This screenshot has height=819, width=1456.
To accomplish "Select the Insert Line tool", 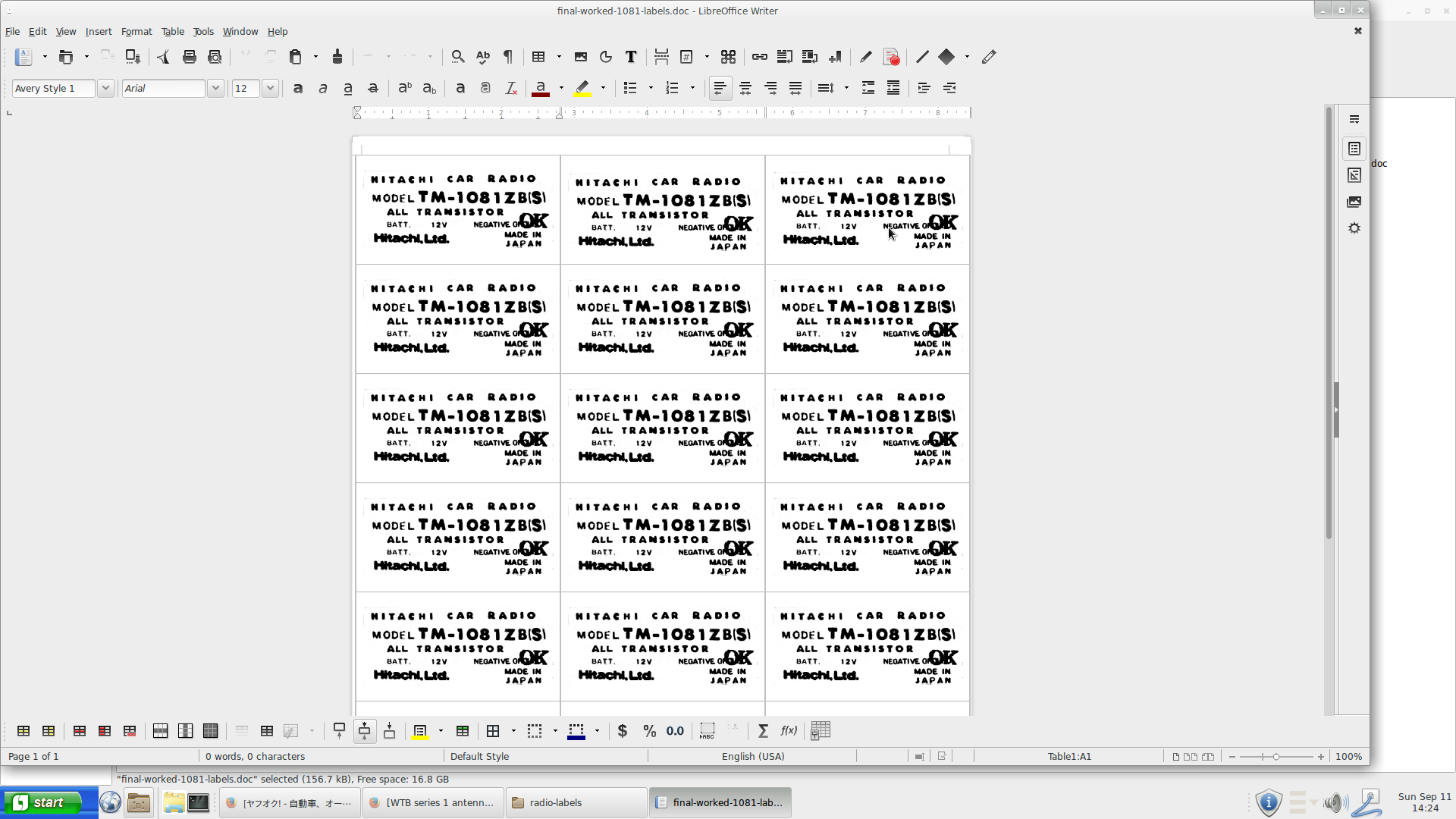I will pyautogui.click(x=922, y=57).
